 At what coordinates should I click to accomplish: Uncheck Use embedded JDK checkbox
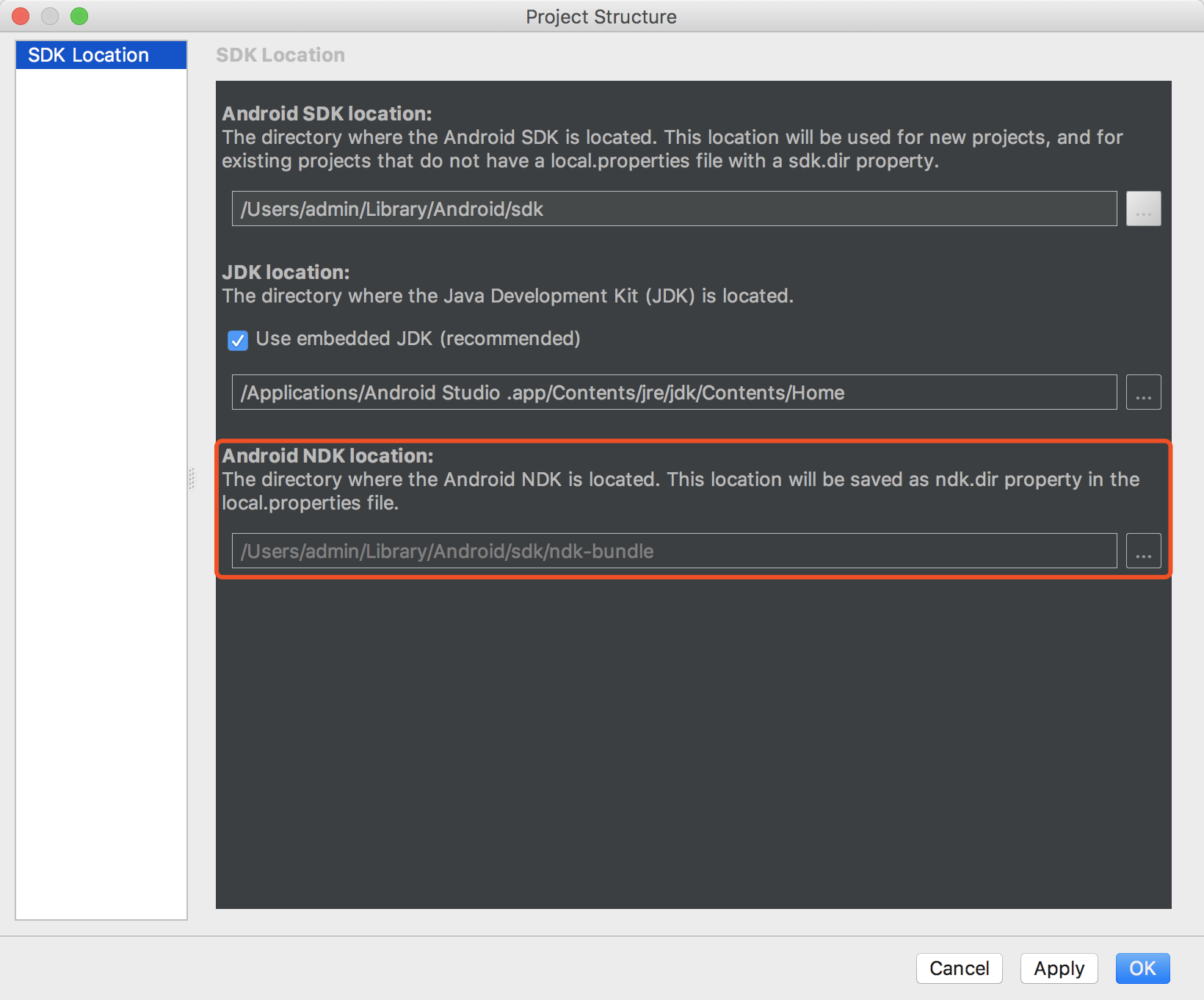tap(238, 340)
